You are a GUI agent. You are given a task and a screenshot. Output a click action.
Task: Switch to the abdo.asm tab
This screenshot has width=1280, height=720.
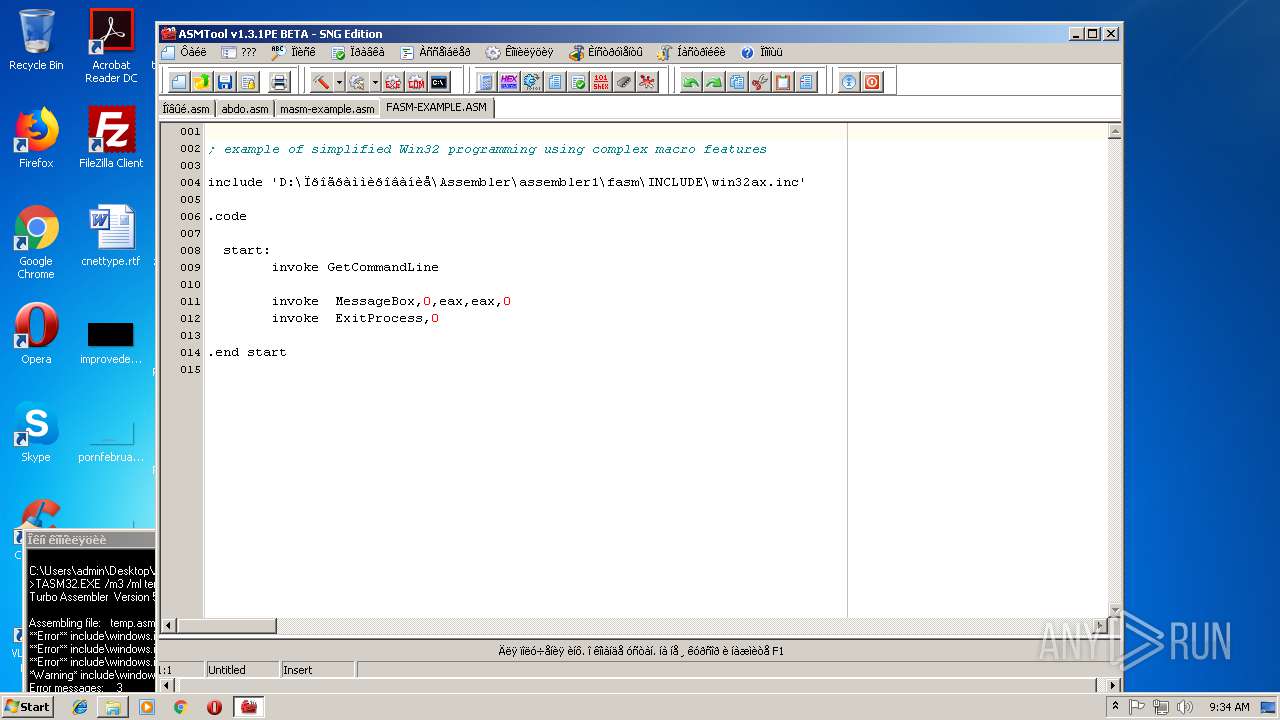click(x=245, y=109)
